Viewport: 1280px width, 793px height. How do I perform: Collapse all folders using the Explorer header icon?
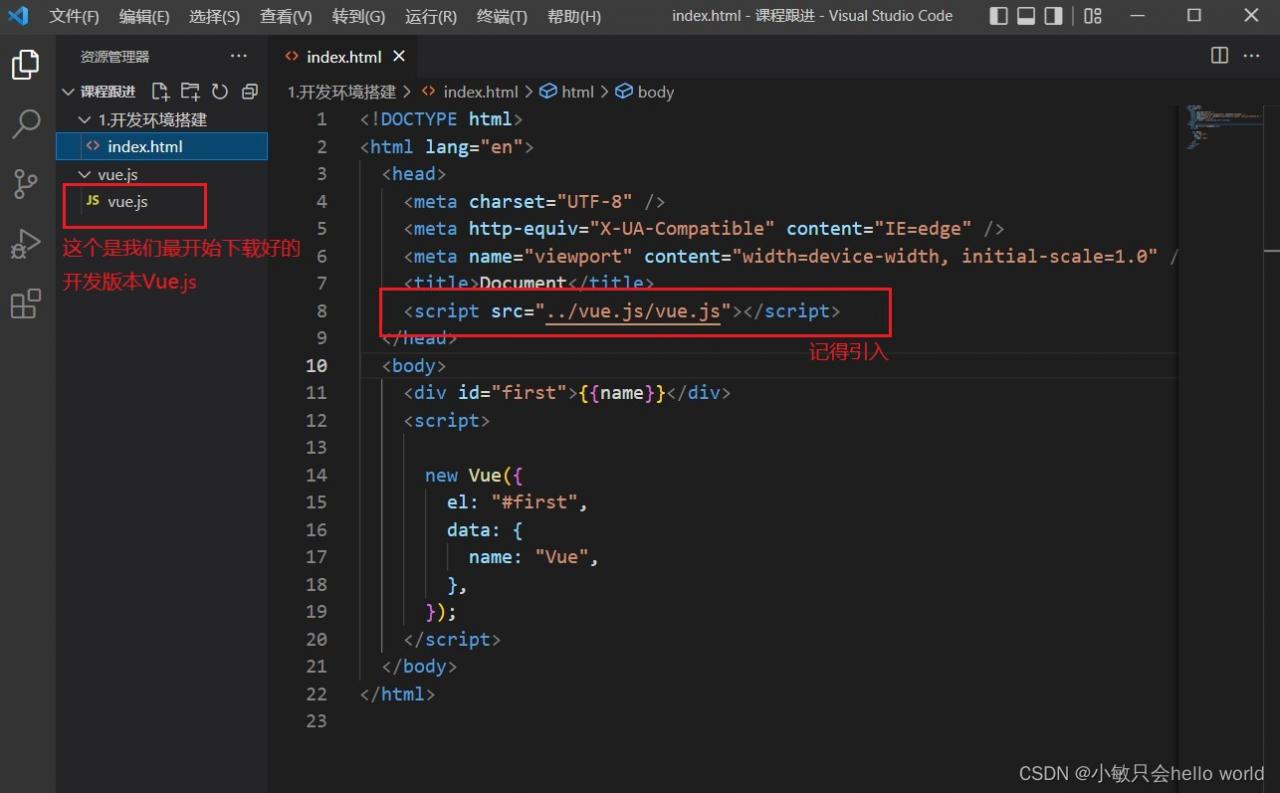250,92
